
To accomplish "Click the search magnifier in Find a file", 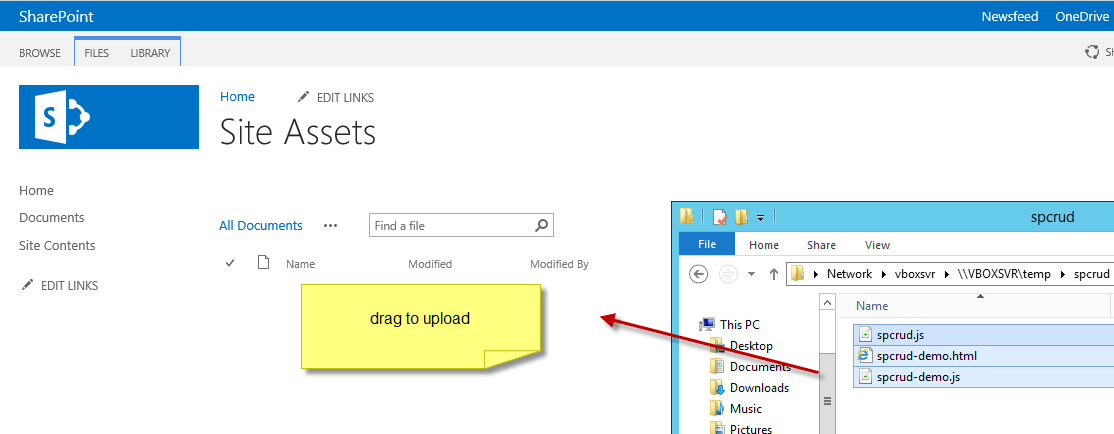I will (x=541, y=225).
